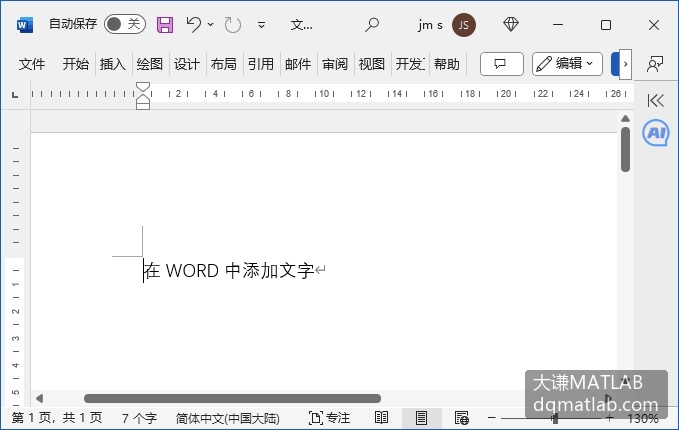The image size is (679, 430).
Task: Enable 专注 Focus mode
Action: [329, 418]
